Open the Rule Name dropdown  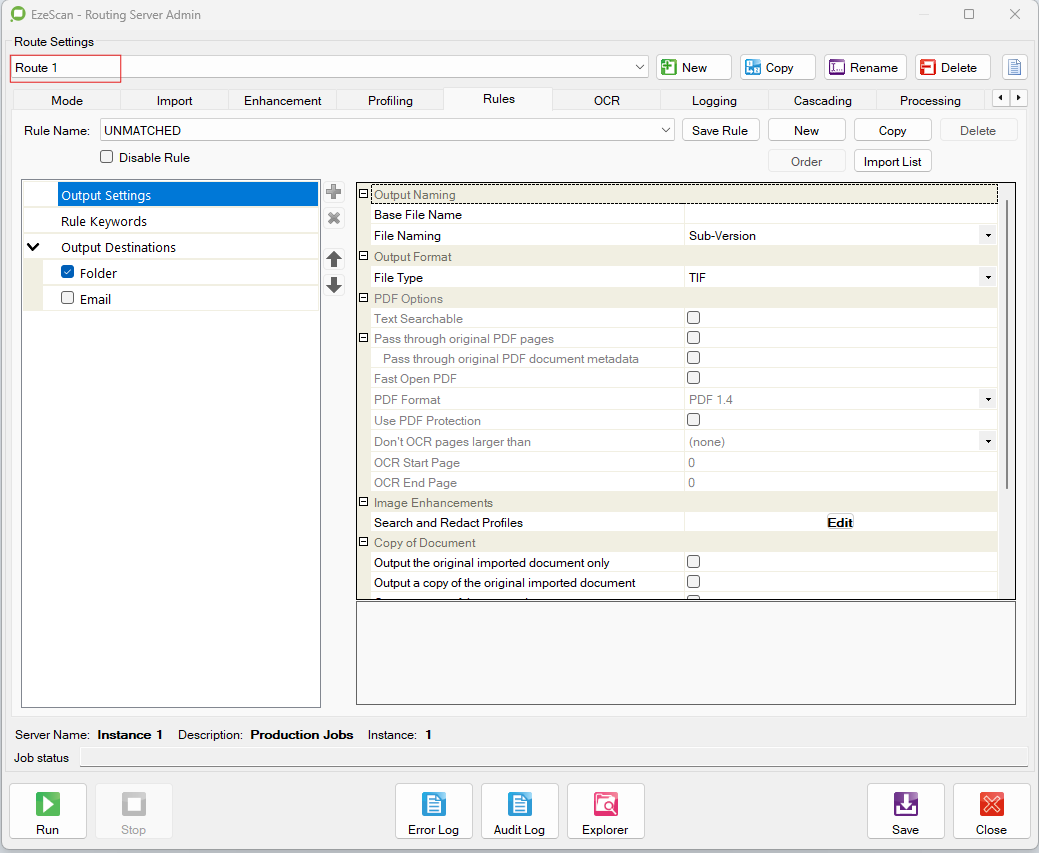pyautogui.click(x=667, y=130)
